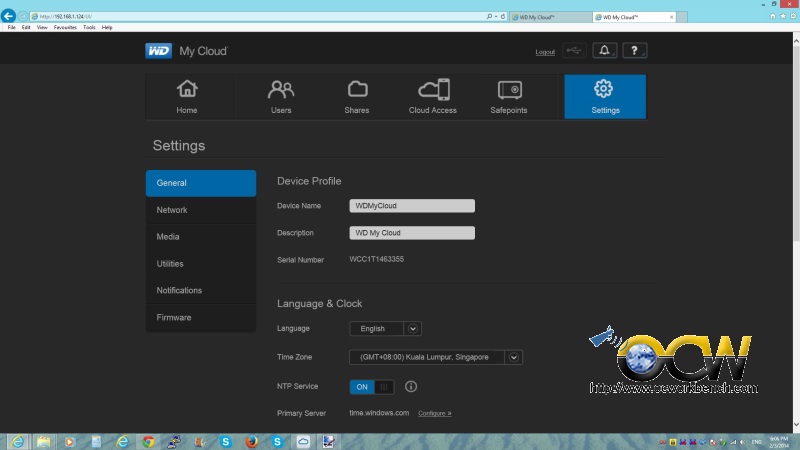Open the media player taskbar icon
The width and height of the screenshot is (800, 450).
click(x=69, y=442)
